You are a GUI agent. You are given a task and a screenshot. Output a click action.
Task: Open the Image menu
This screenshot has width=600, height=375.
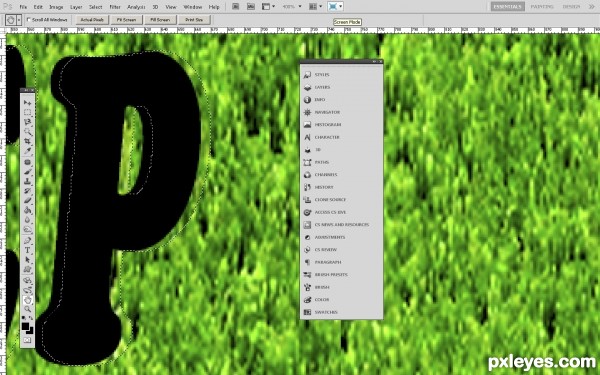56,7
